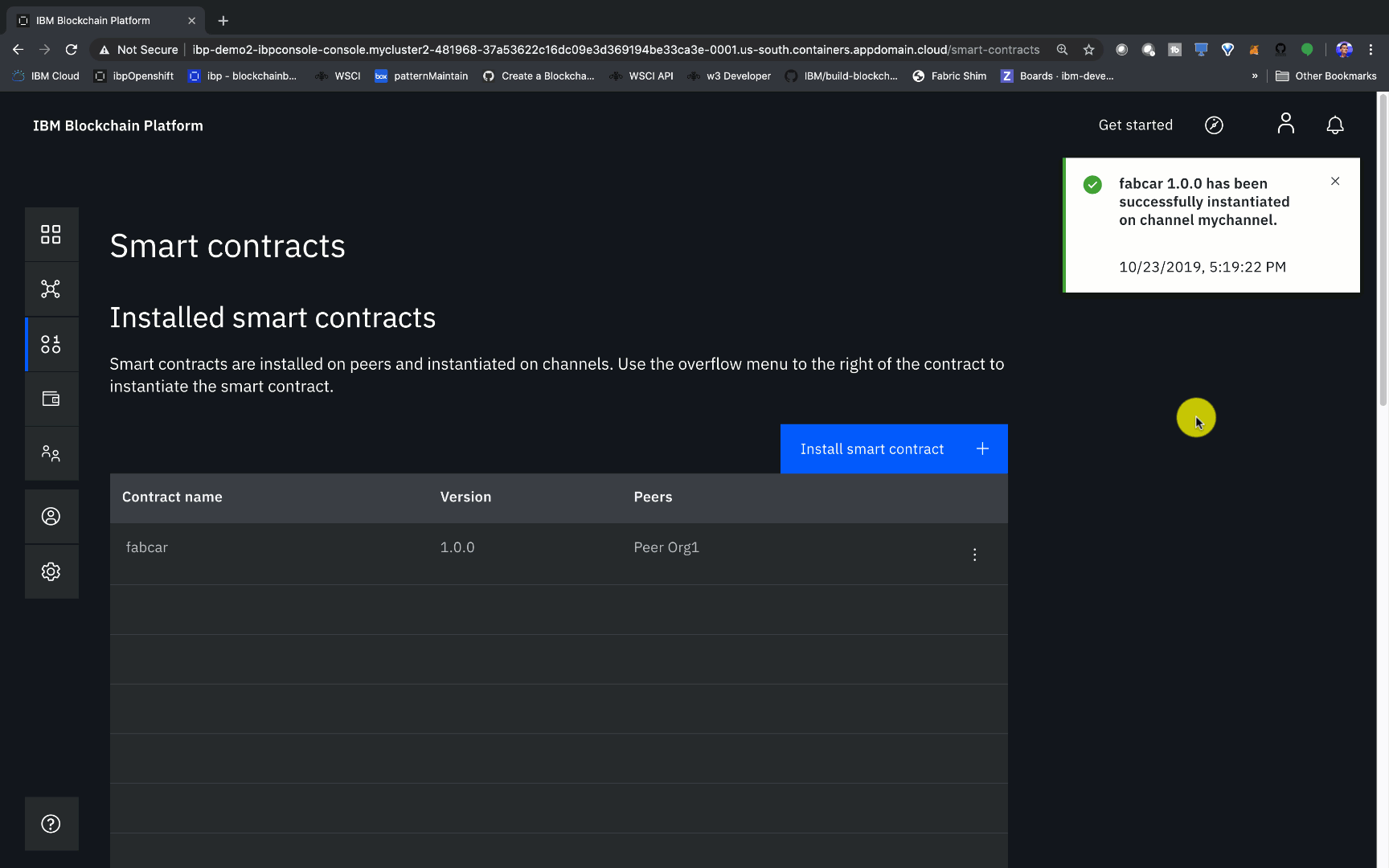Open the WSCI bookmark
This screenshot has height=868, width=1389.
click(x=338, y=76)
